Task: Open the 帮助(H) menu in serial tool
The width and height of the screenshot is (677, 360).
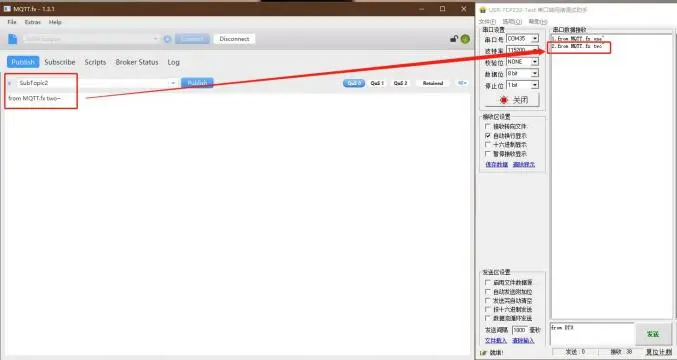Action: [x=538, y=22]
